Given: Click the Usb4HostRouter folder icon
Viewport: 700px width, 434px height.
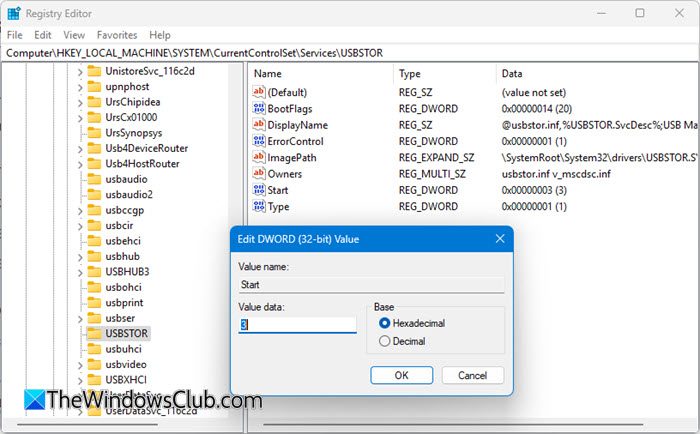Looking at the screenshot, I should tap(94, 163).
